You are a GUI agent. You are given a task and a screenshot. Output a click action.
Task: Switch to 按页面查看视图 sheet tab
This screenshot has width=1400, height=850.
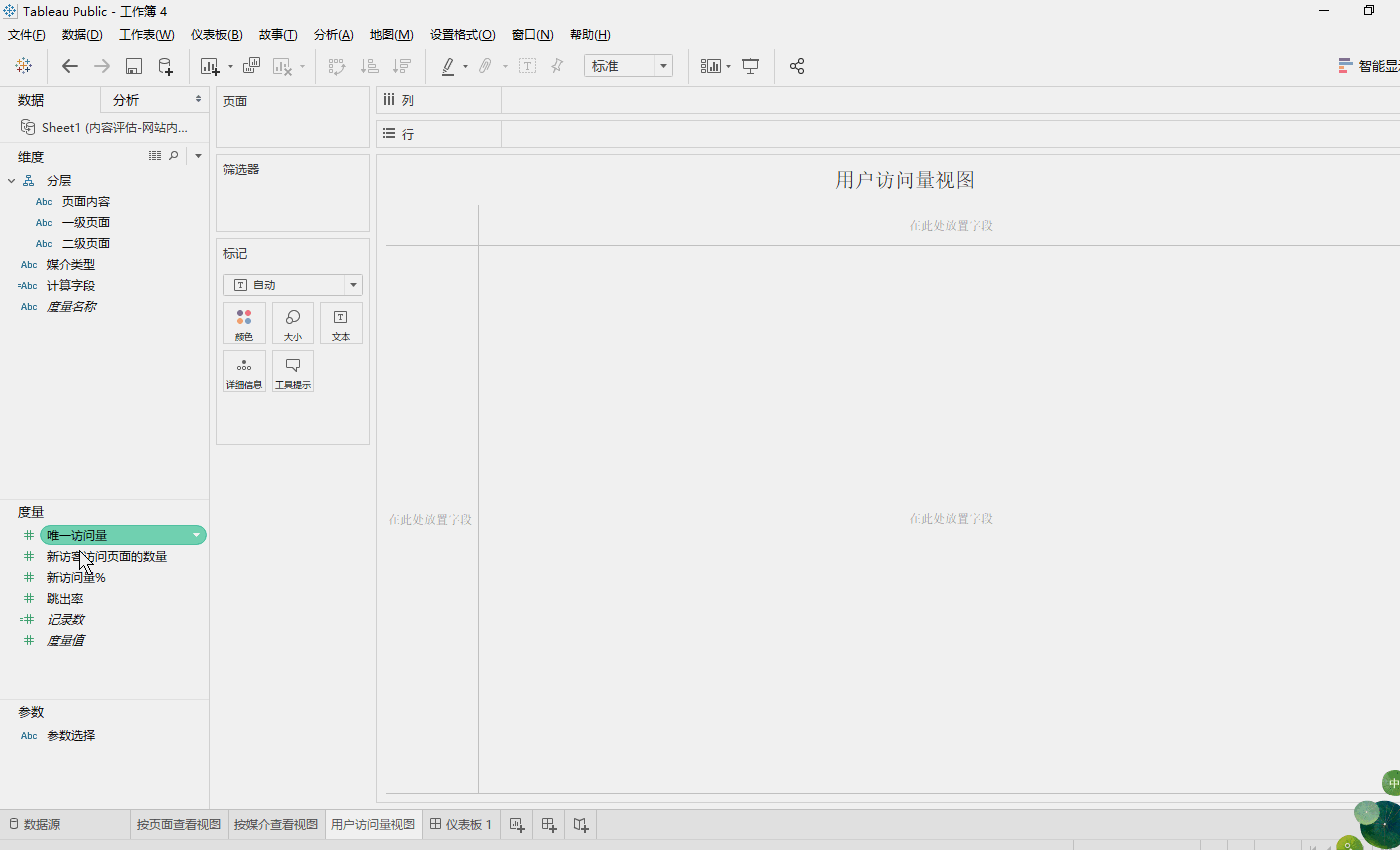click(179, 825)
